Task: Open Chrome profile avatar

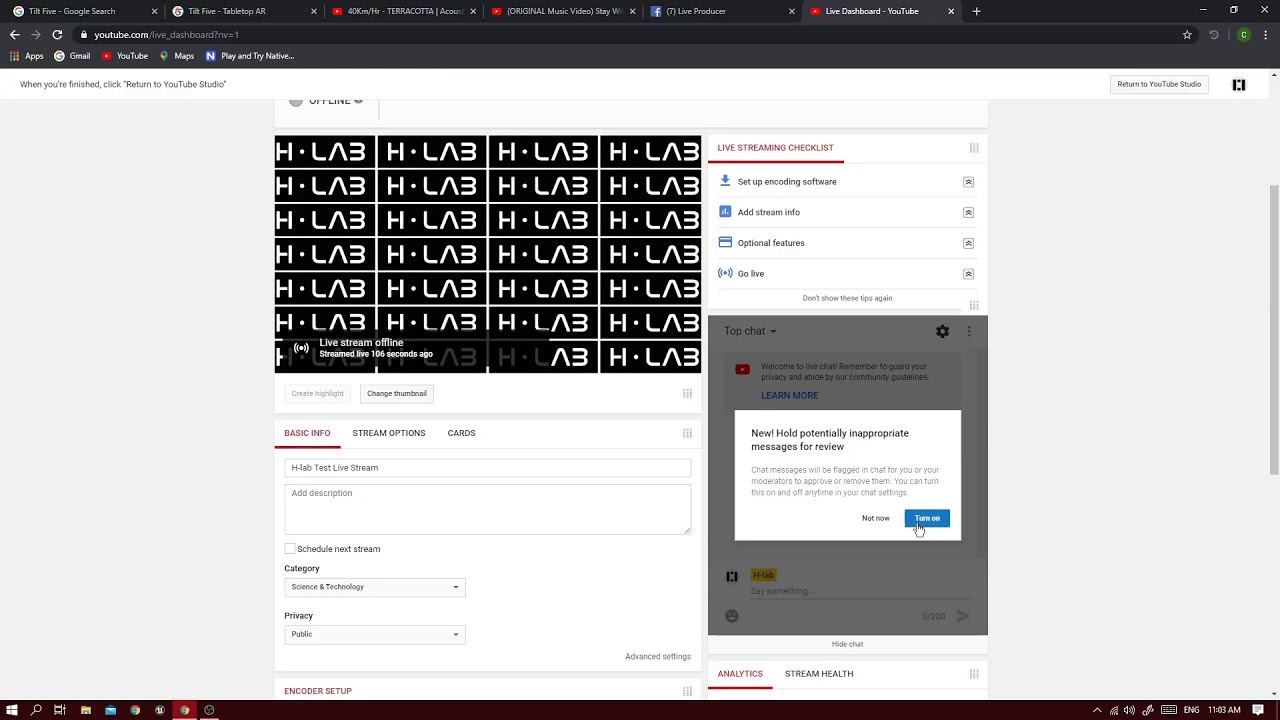Action: click(x=1244, y=34)
